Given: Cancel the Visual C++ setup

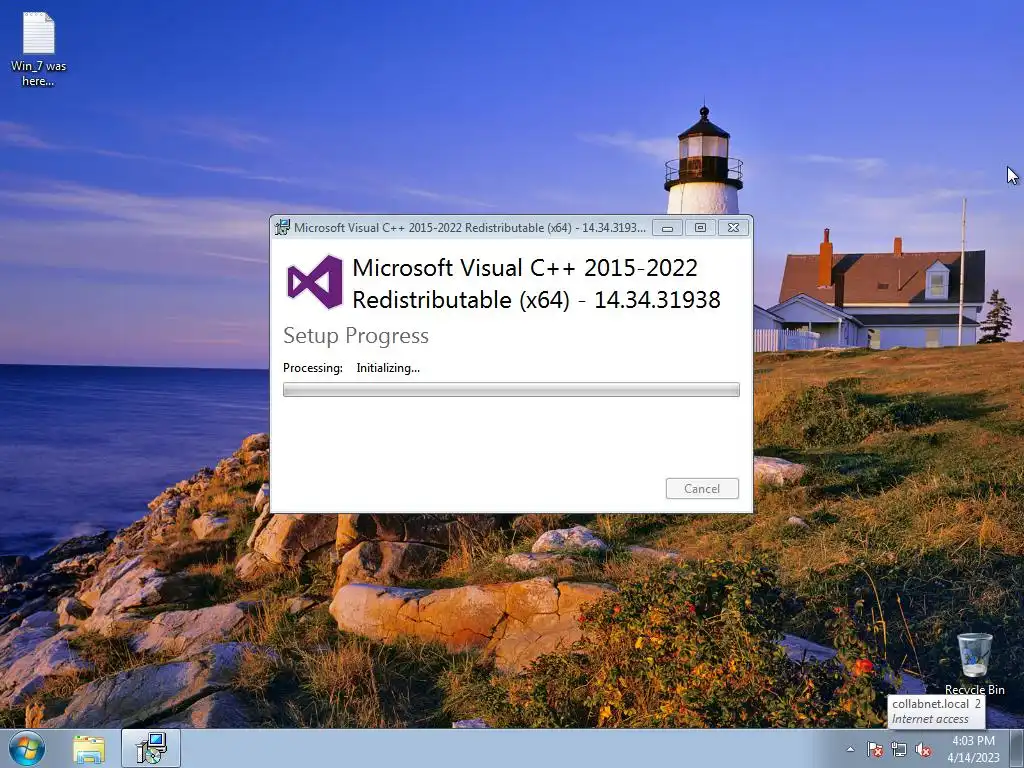Looking at the screenshot, I should [x=702, y=488].
